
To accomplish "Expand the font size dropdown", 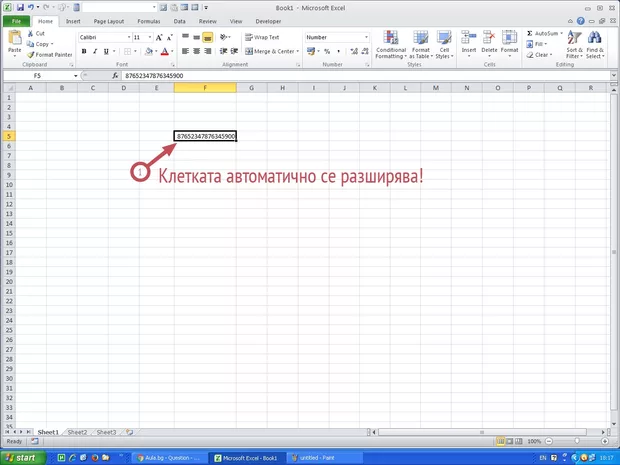I will 150,38.
